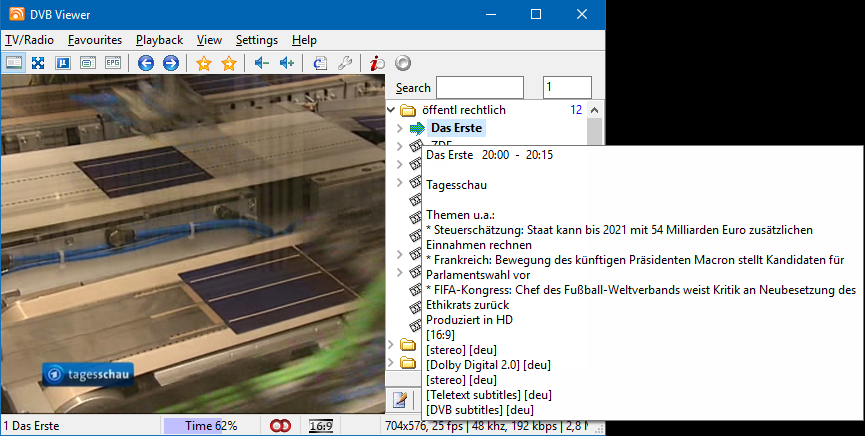Open the EPG window icon
The height and width of the screenshot is (436, 865).
click(113, 63)
